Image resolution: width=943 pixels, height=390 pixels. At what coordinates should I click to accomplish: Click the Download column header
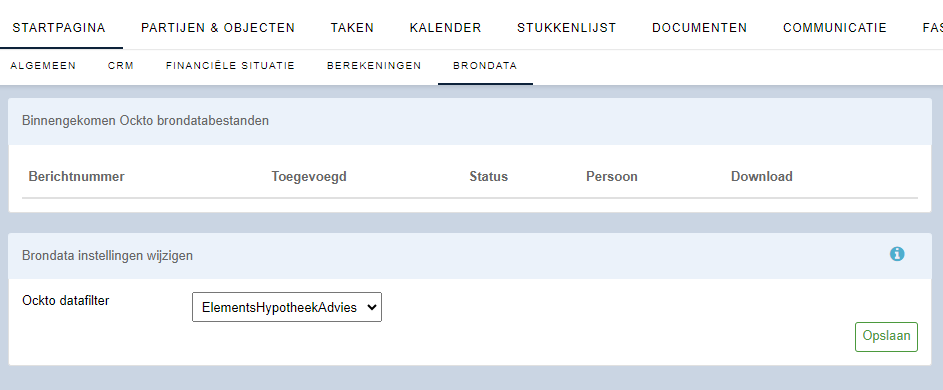[761, 176]
